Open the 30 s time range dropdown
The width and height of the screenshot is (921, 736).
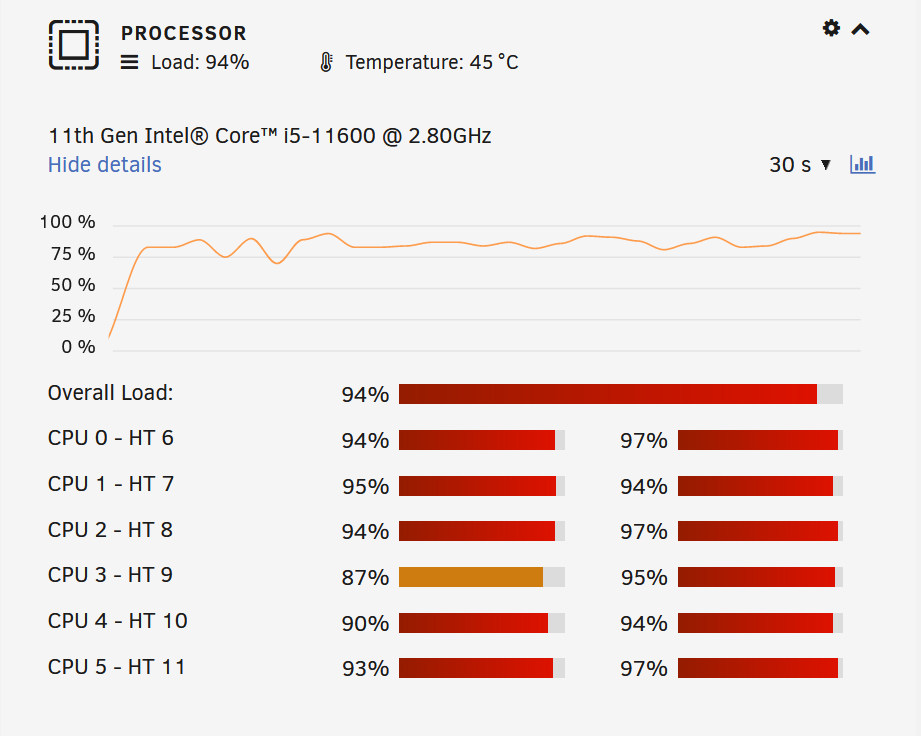[x=800, y=164]
